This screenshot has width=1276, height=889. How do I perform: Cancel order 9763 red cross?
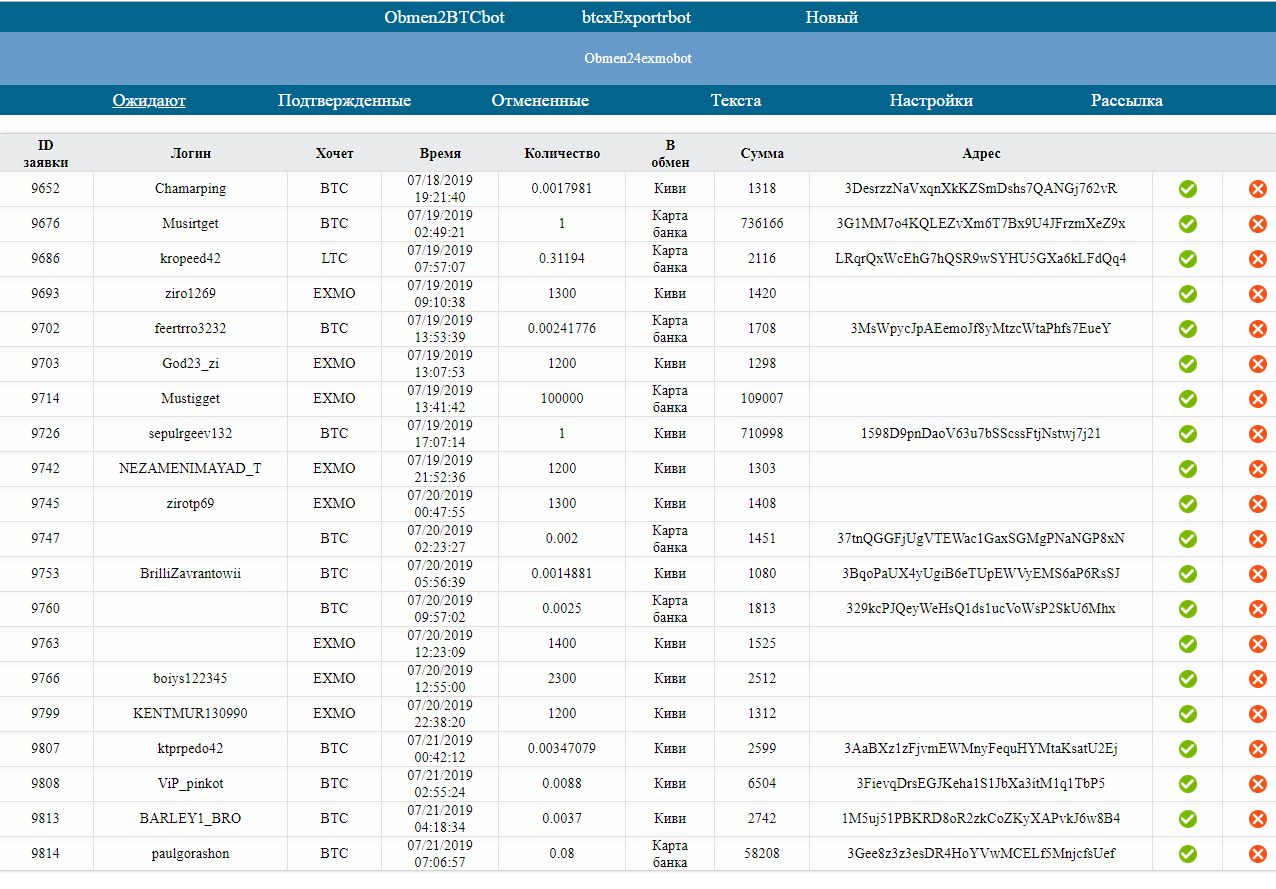[x=1258, y=644]
